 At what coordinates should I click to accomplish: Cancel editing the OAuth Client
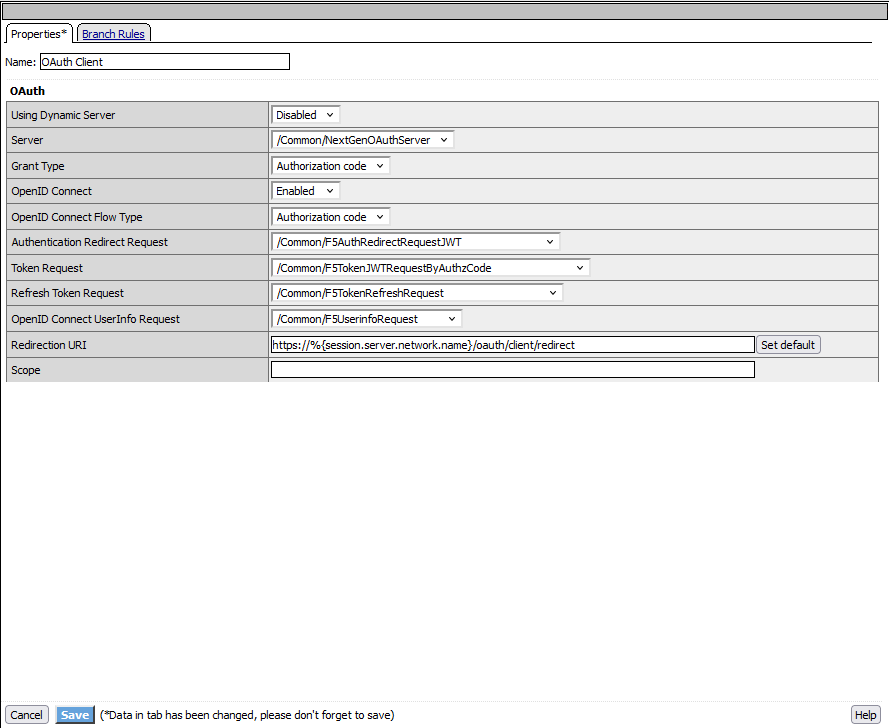coord(26,714)
